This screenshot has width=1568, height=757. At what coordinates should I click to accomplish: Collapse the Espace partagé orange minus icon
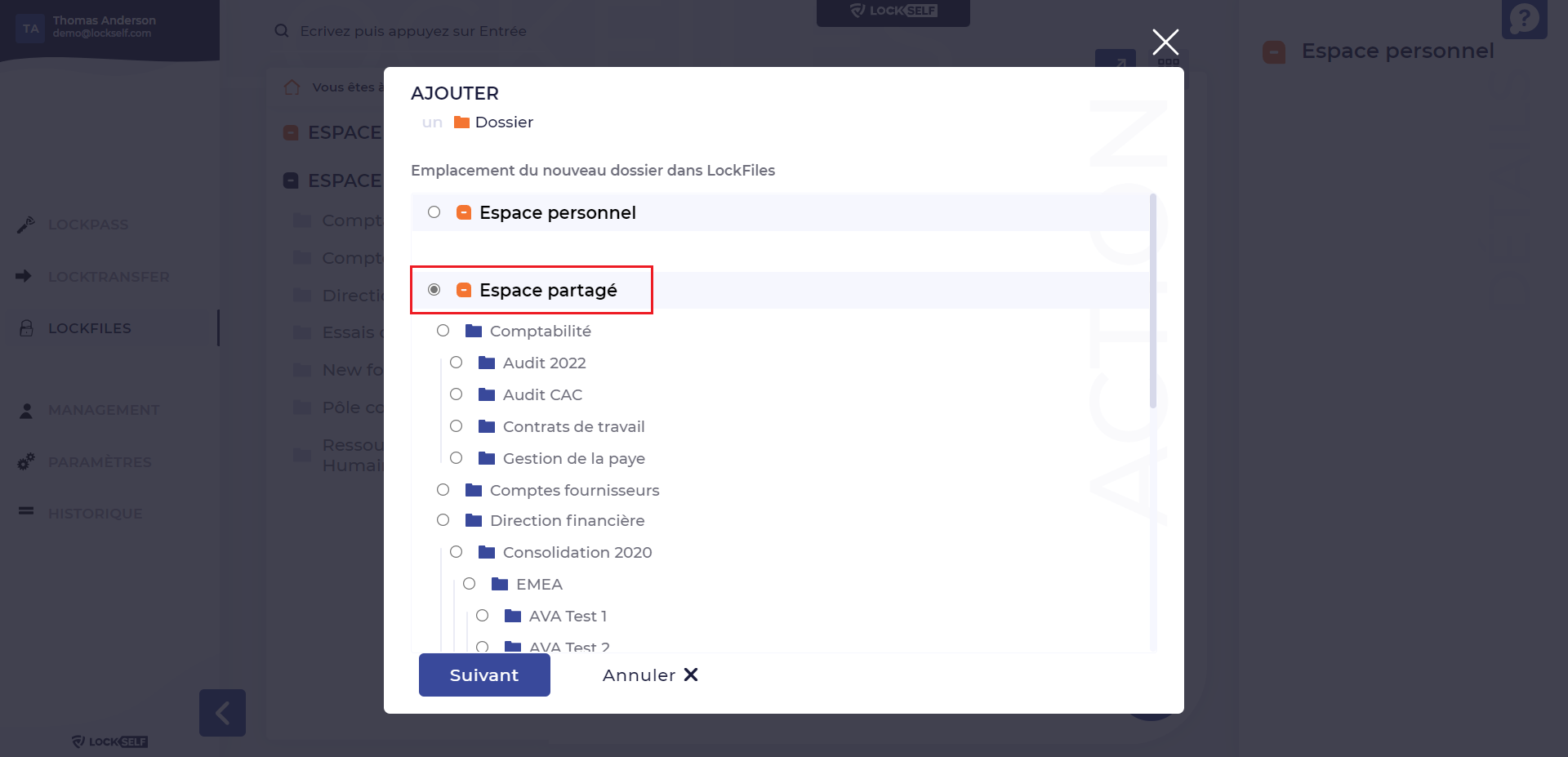coord(464,290)
